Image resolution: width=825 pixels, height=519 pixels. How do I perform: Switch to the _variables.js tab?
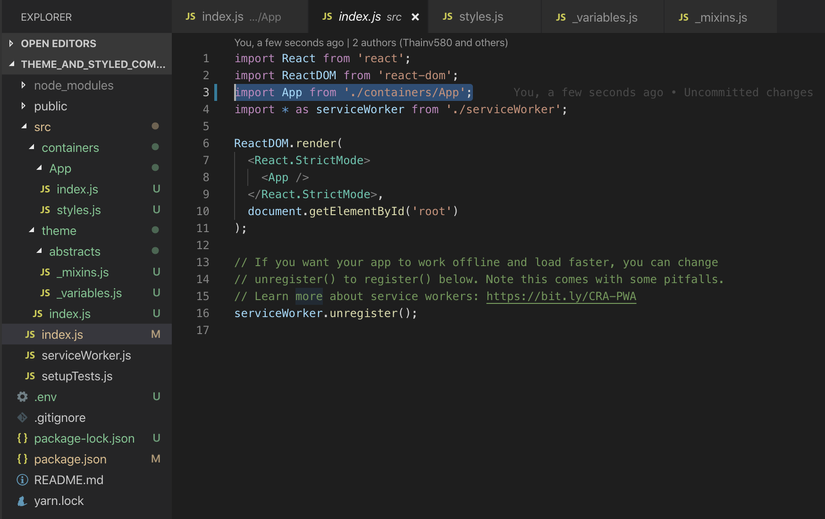(x=604, y=17)
